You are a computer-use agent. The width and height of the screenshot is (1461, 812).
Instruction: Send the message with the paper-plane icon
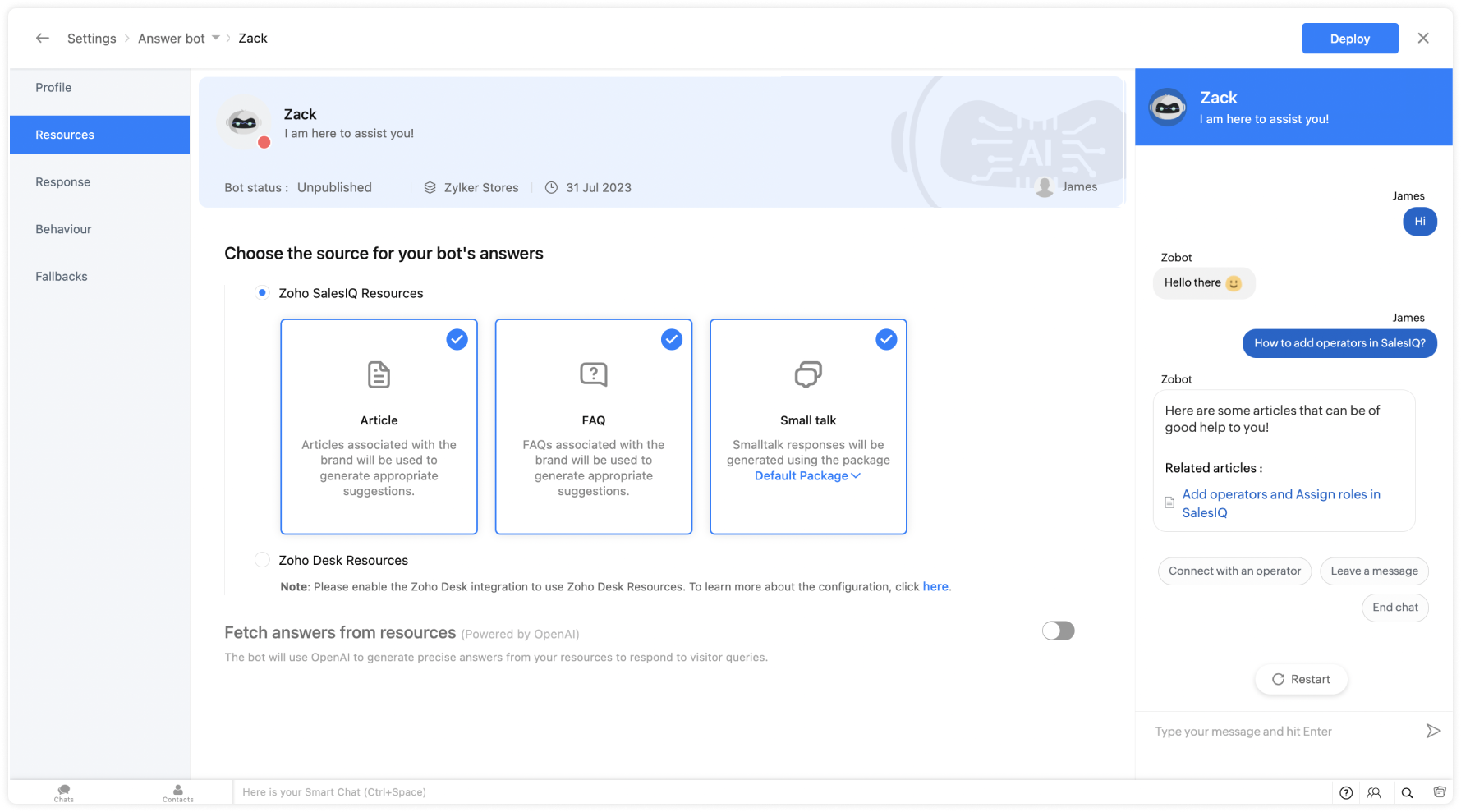click(1433, 731)
